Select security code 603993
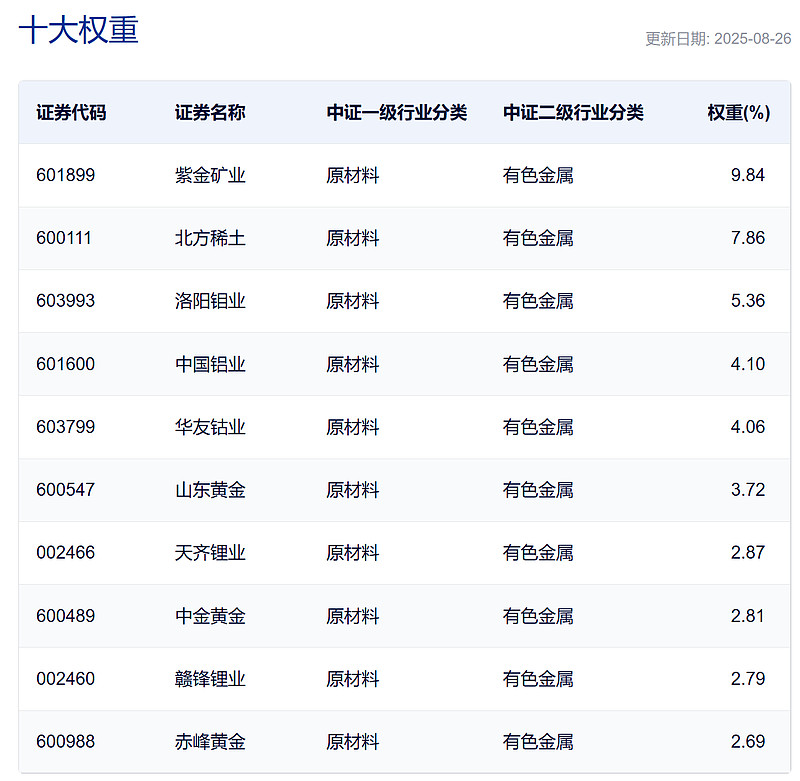Screen dimensions: 800x781 65,300
